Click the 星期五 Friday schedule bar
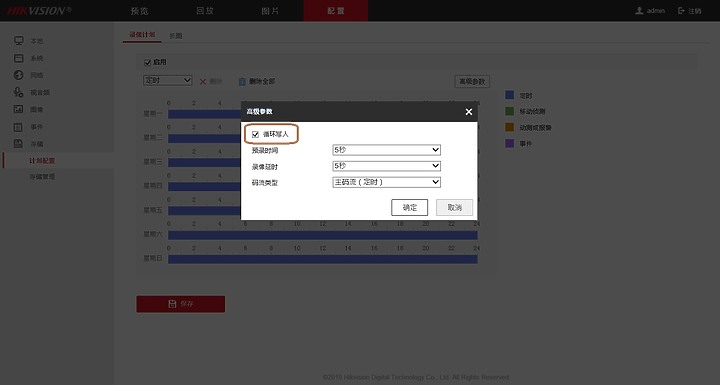 [204, 211]
